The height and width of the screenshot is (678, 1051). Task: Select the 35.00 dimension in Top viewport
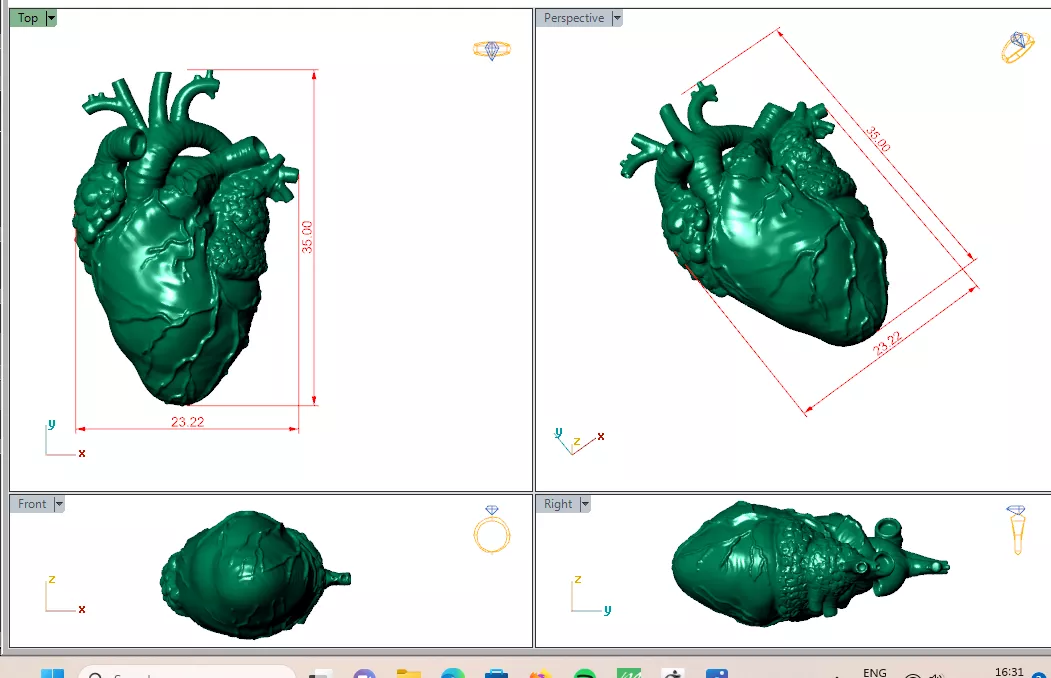pyautogui.click(x=307, y=237)
